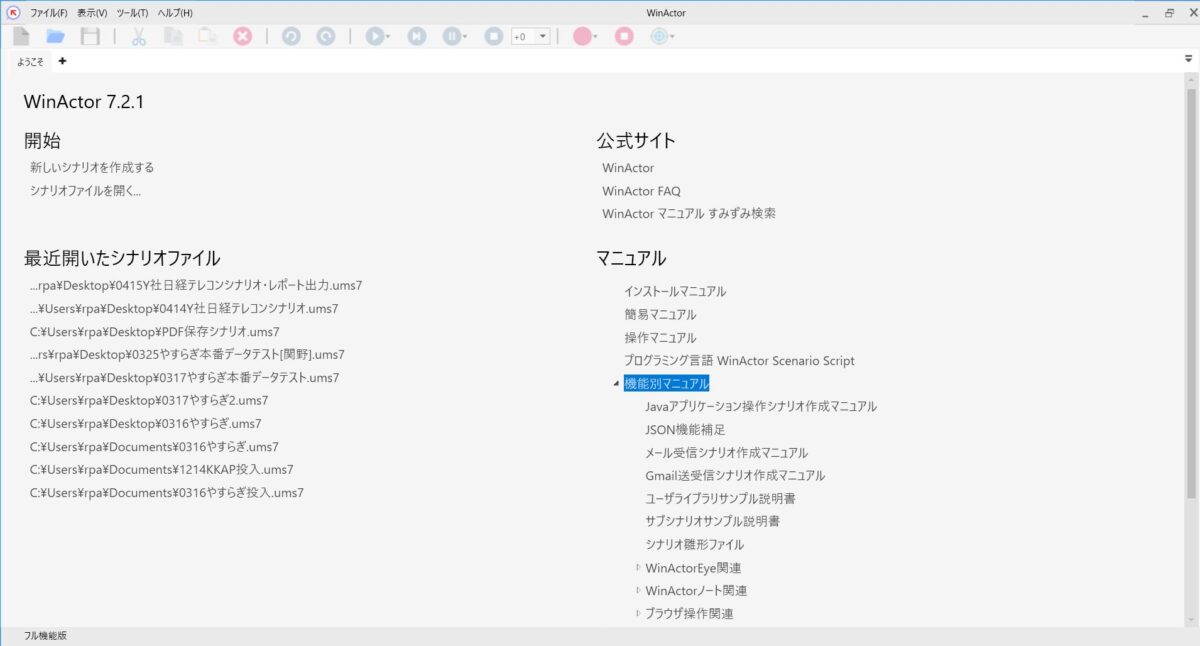Click the pink record button
Viewport: 1200px width, 646px height.
tap(582, 36)
